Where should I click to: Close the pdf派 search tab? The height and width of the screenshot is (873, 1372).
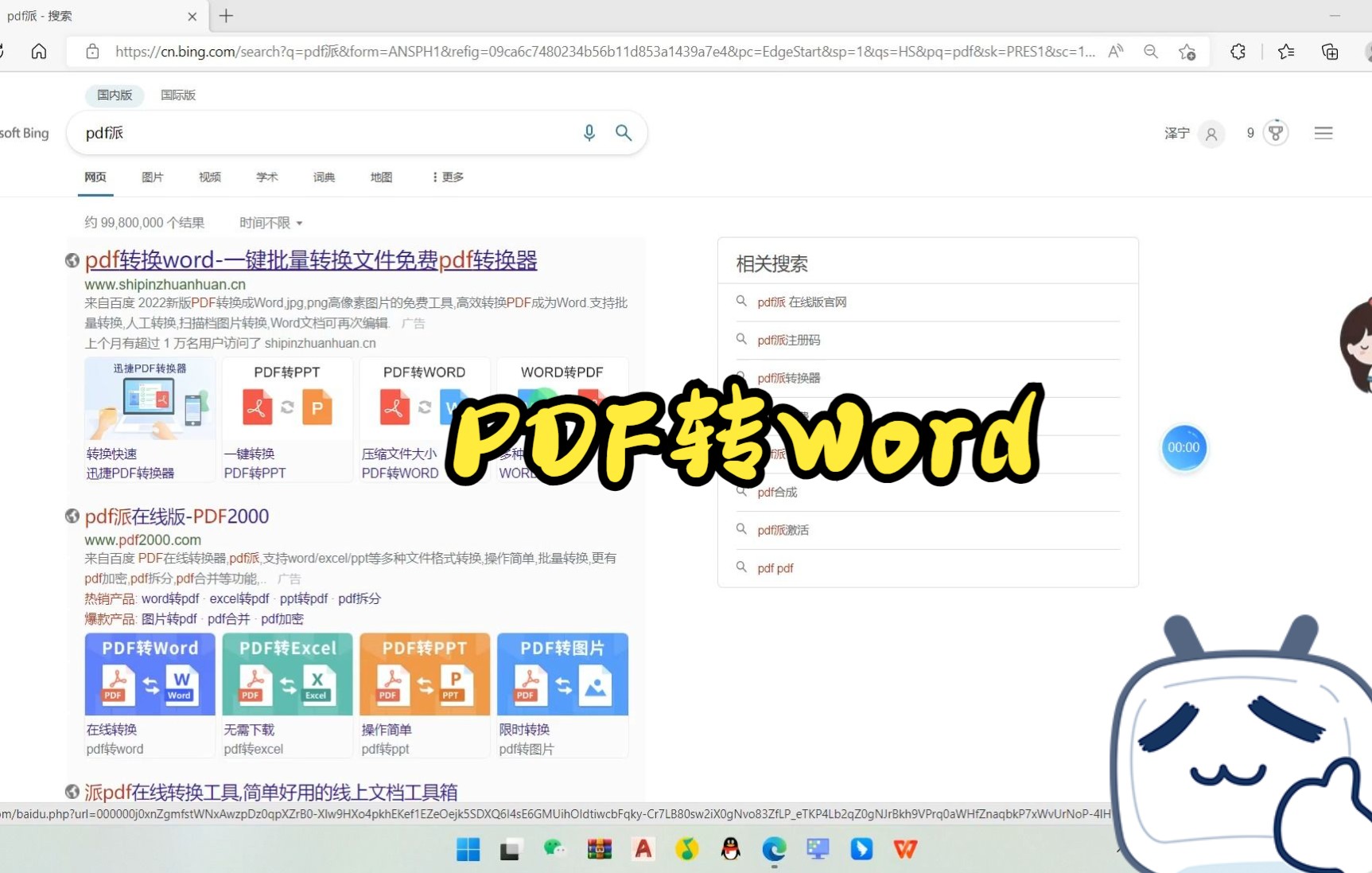[192, 16]
